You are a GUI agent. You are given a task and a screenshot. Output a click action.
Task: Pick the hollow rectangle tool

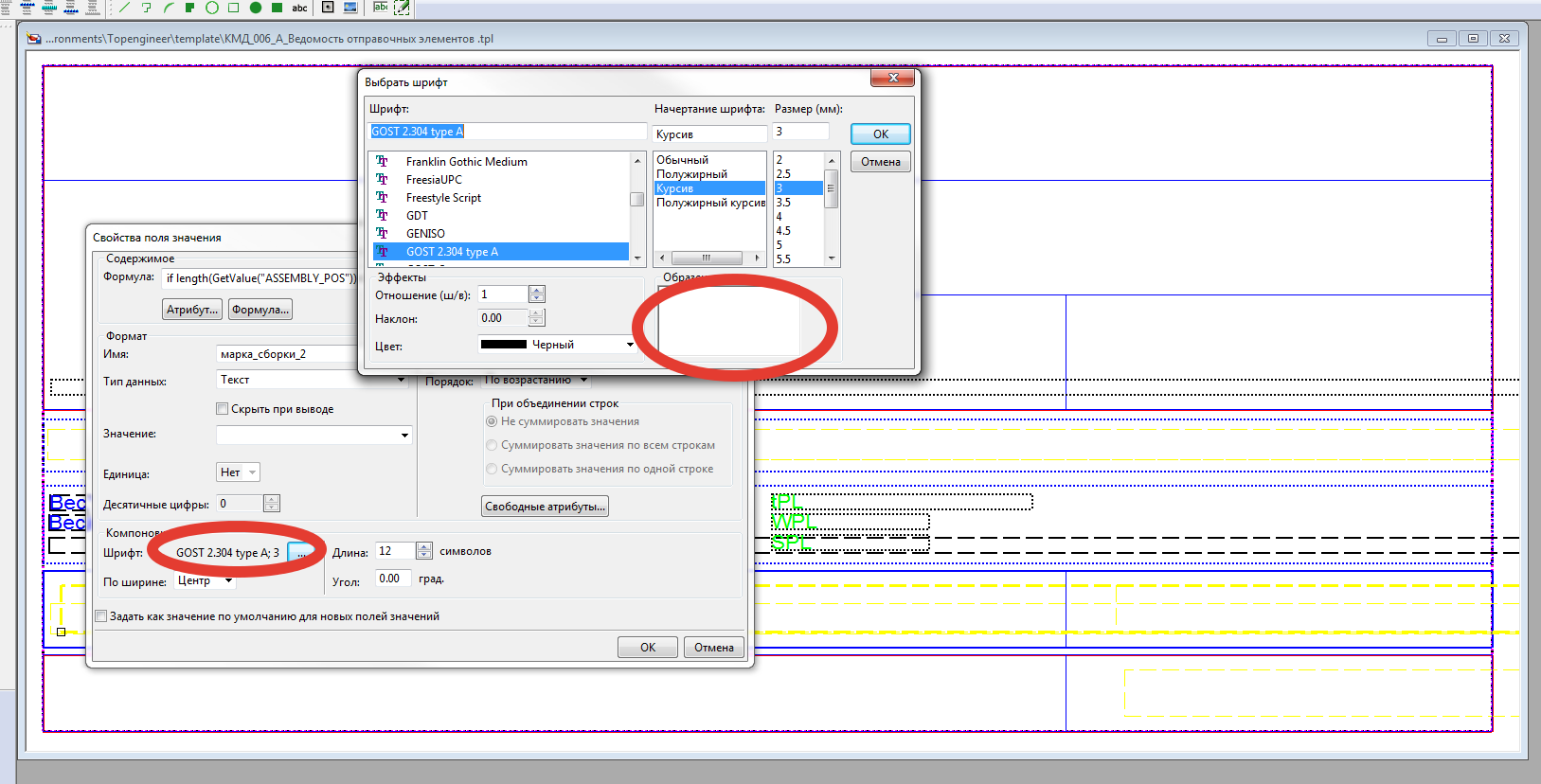point(234,8)
